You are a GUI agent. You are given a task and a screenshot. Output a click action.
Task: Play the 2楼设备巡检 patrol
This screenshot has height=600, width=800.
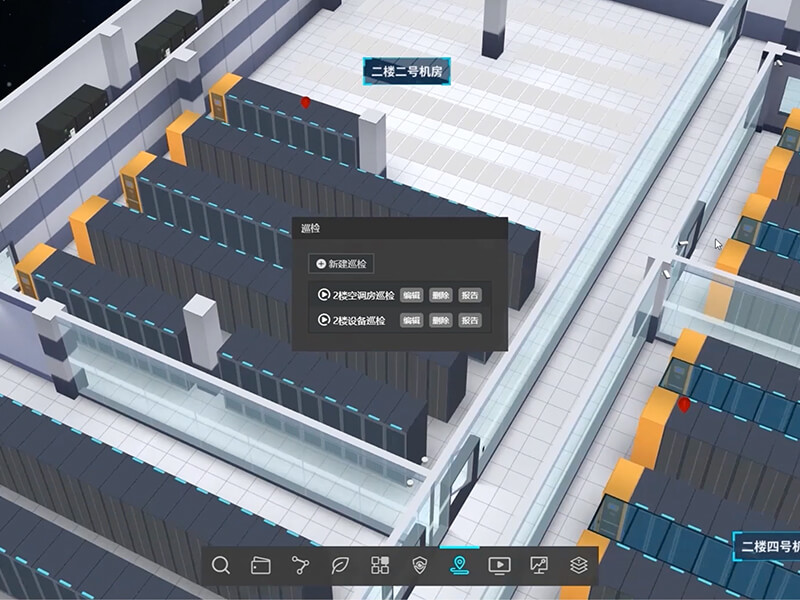pyautogui.click(x=323, y=320)
